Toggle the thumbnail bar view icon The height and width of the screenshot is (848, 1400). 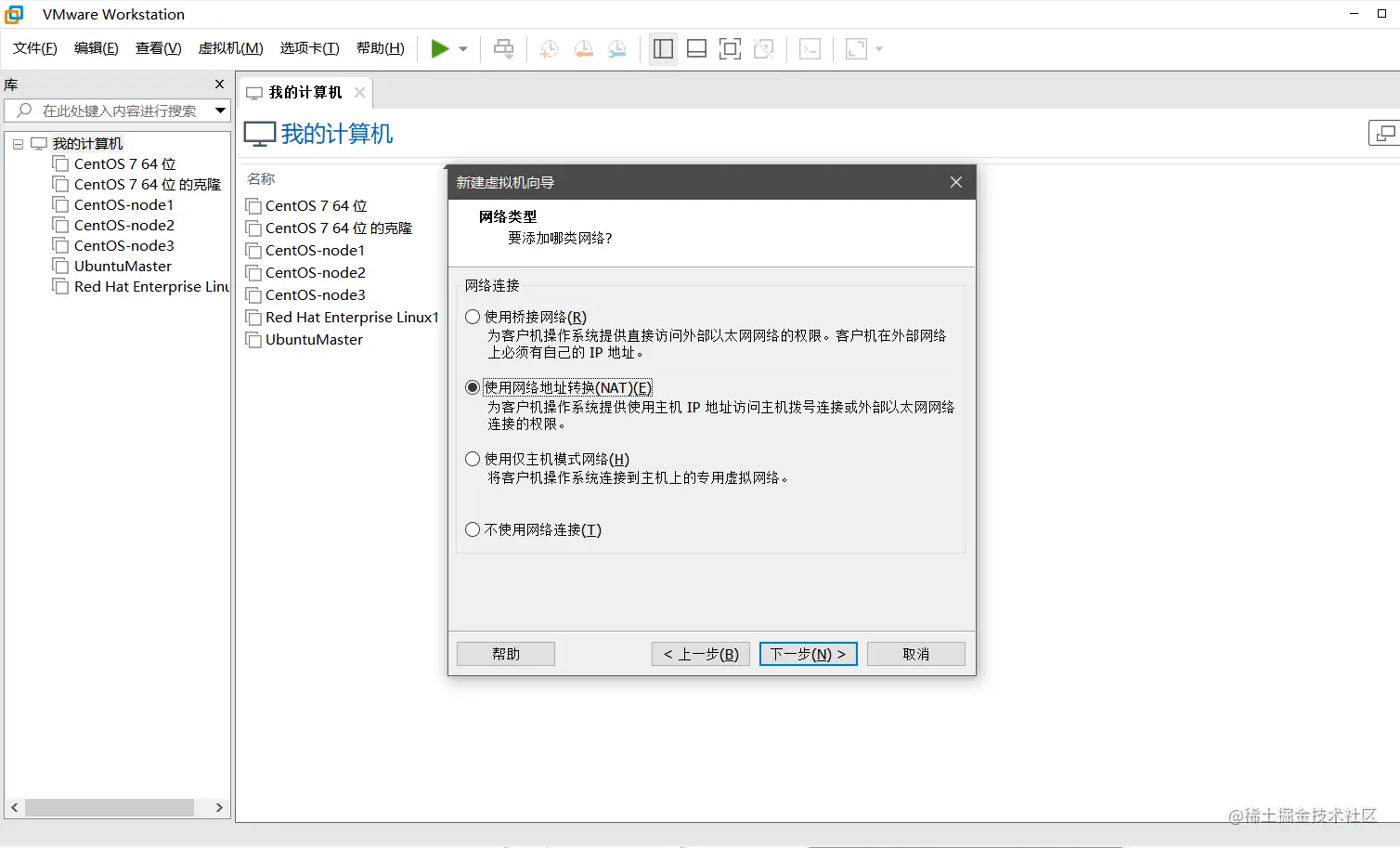pos(697,49)
